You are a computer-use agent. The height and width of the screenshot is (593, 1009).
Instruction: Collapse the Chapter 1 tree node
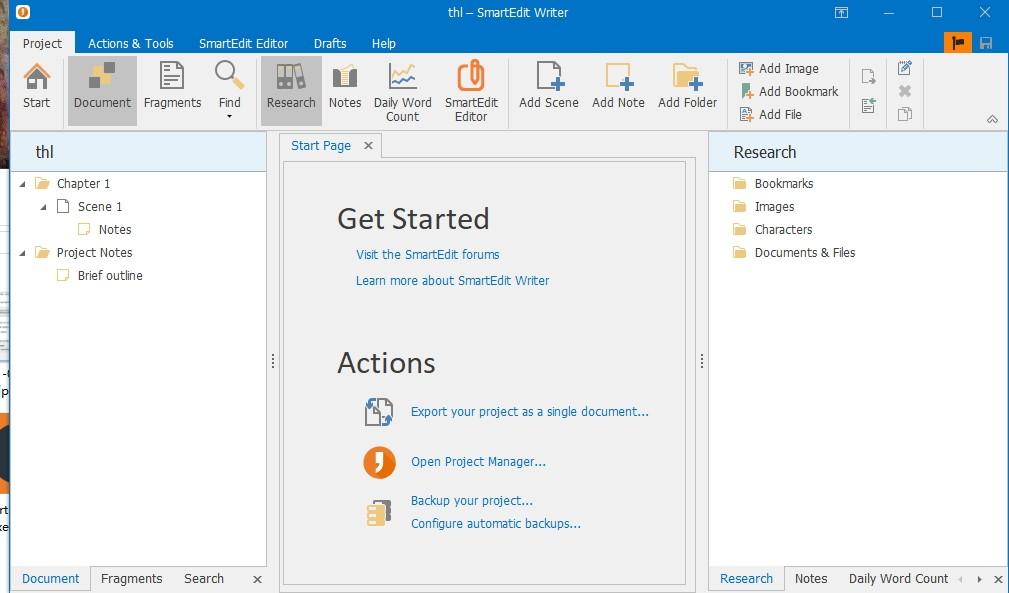point(23,184)
